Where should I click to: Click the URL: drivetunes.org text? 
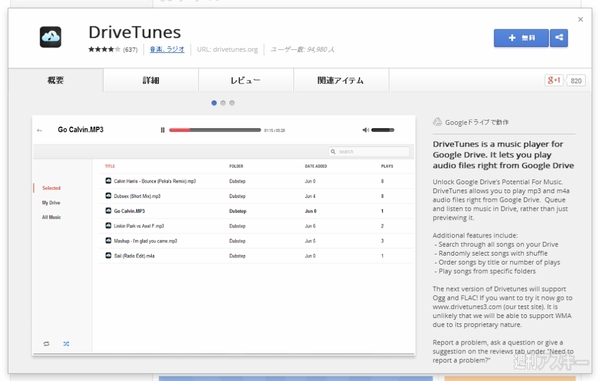(x=227, y=49)
